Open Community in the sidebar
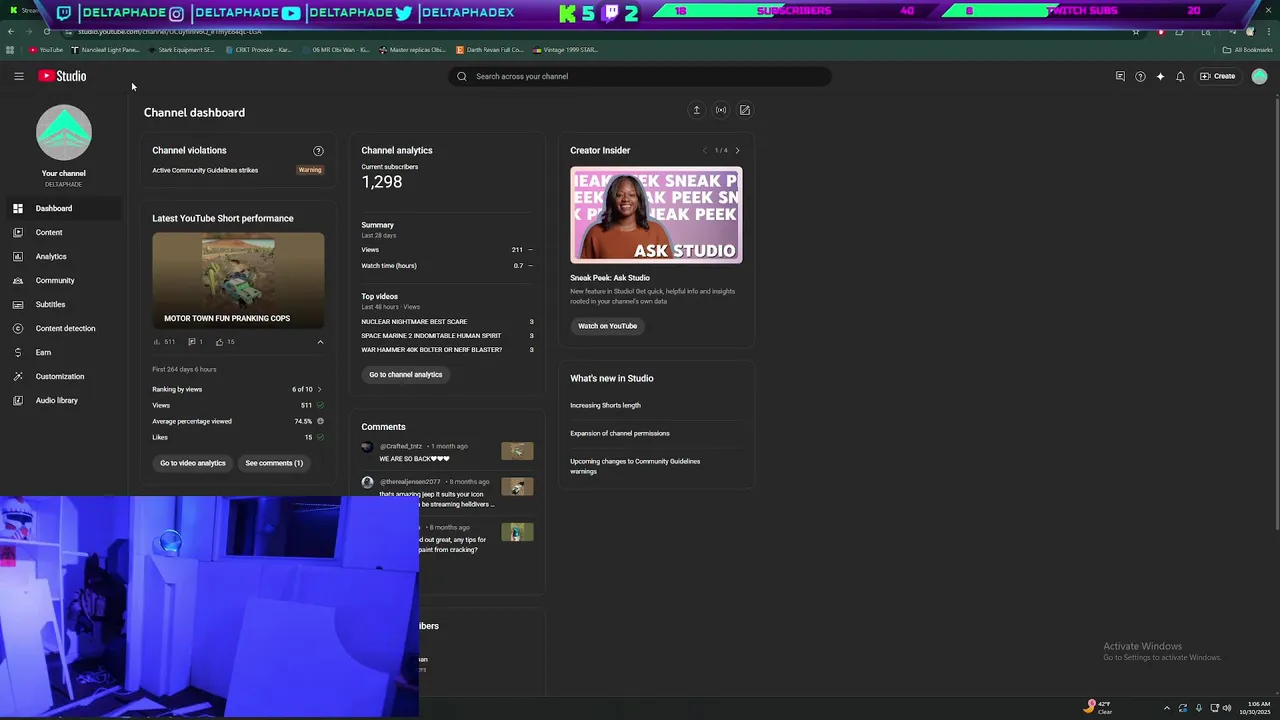This screenshot has width=1280, height=720. [62, 280]
